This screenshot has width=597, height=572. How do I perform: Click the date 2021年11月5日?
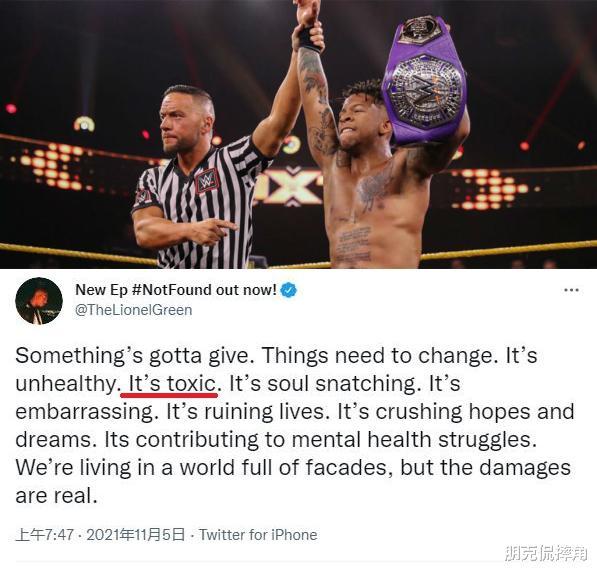(136, 535)
